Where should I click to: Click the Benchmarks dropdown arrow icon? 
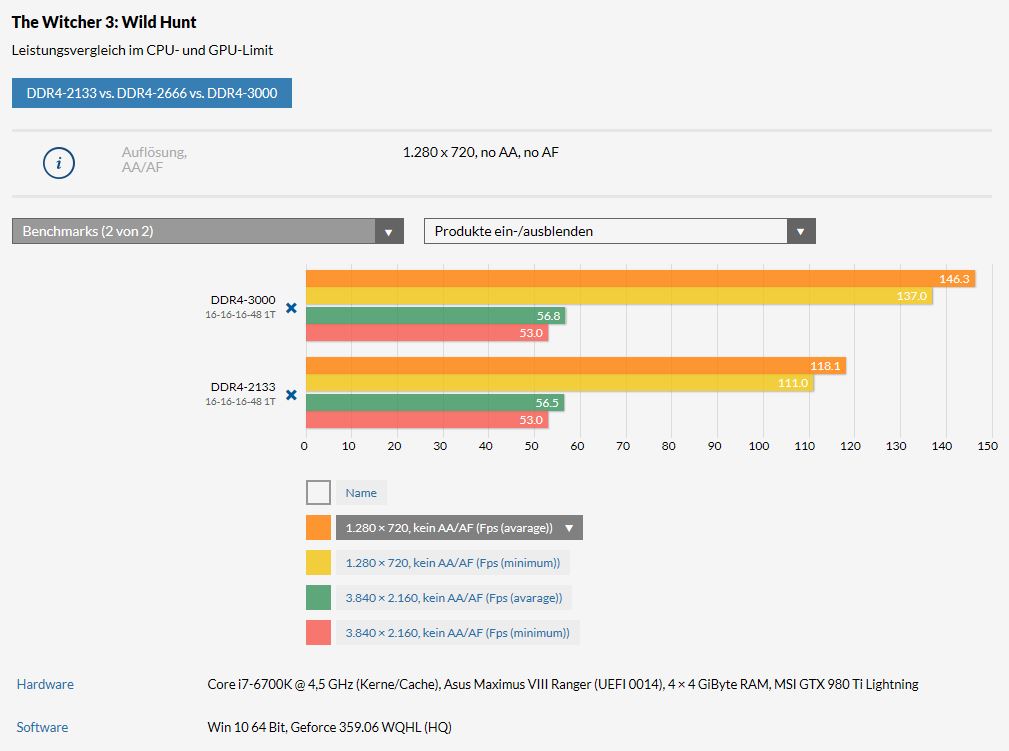coord(389,232)
